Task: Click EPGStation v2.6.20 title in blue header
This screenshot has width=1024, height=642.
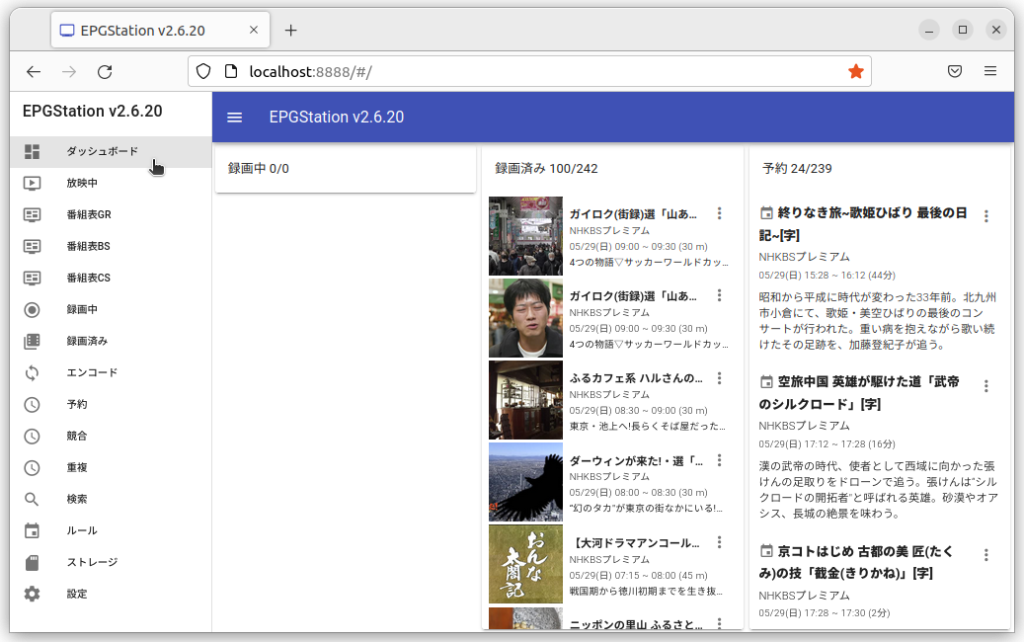Action: [x=336, y=118]
